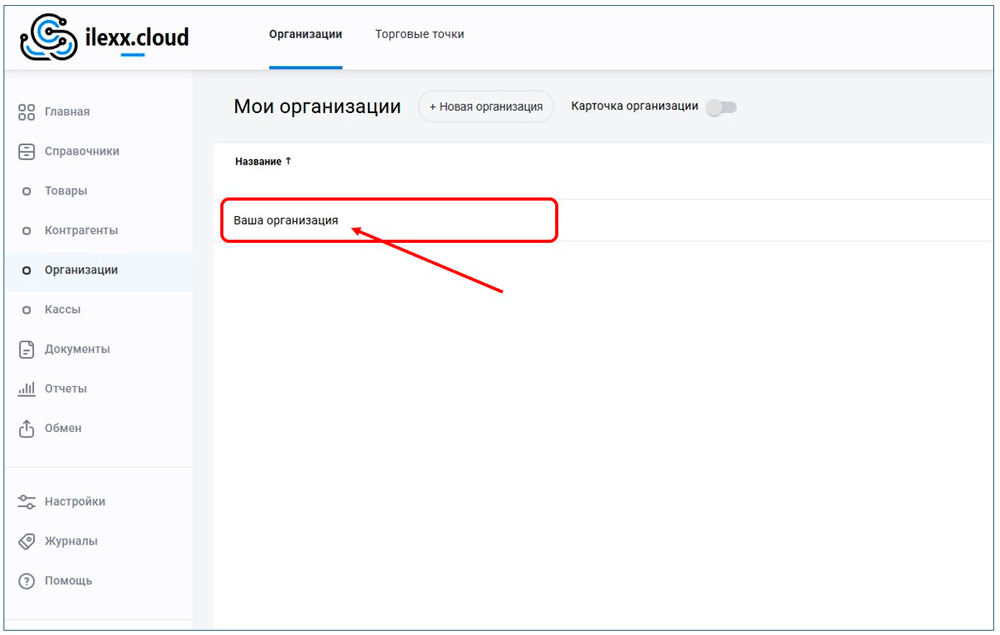Open the Ваша организация row

click(286, 220)
